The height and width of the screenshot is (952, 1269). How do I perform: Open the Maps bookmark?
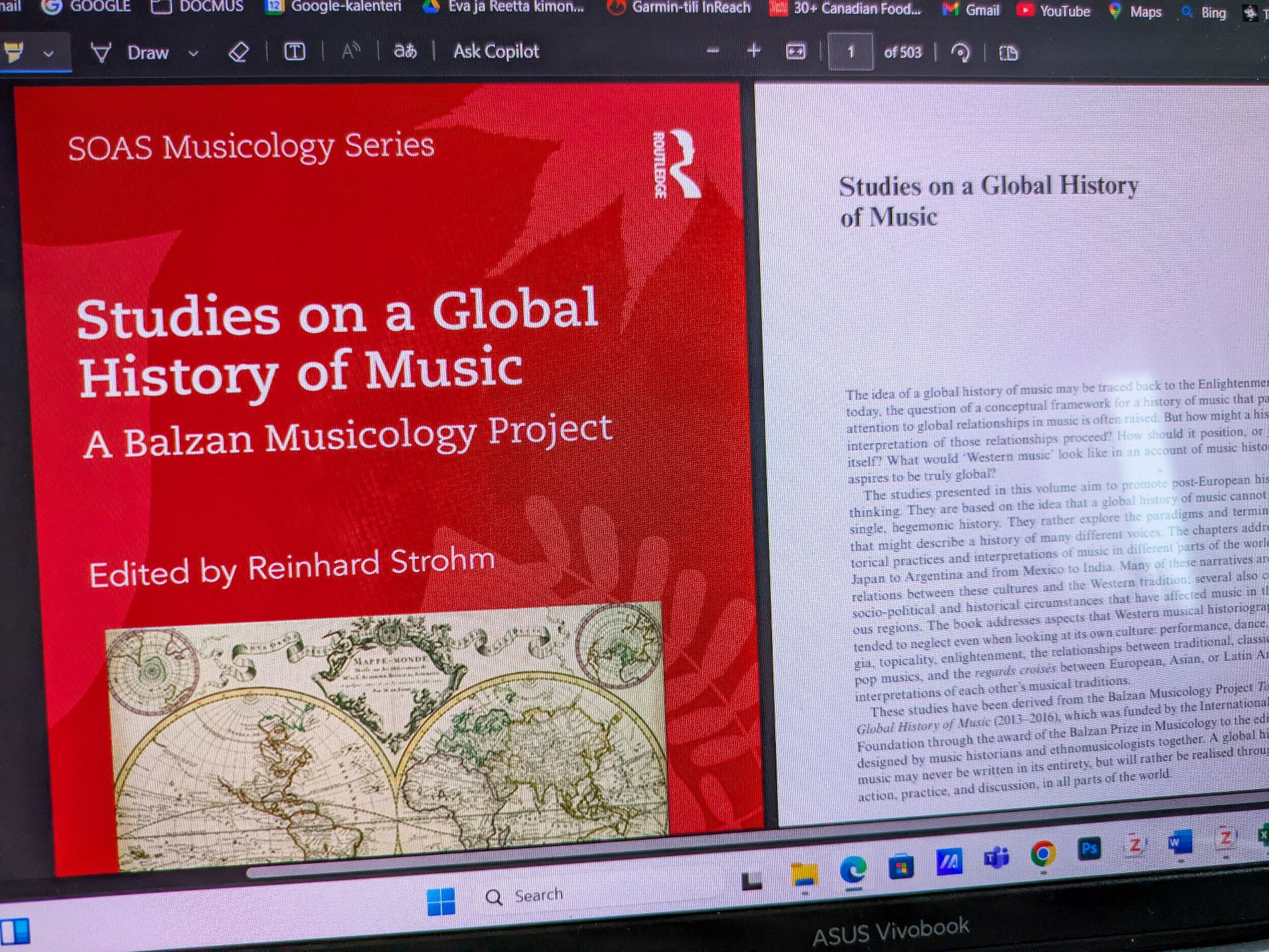tap(1134, 11)
